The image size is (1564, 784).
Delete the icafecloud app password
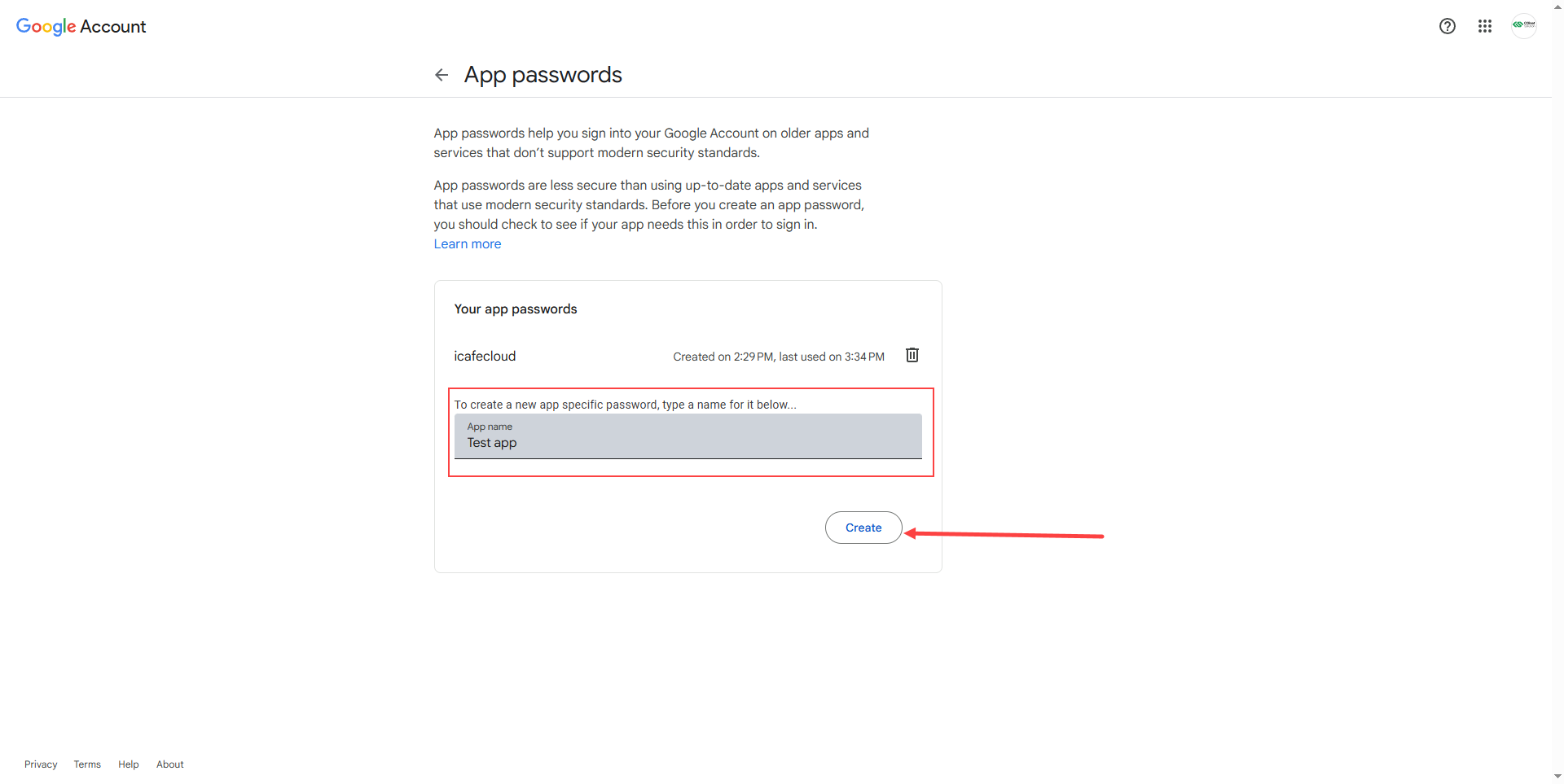click(x=912, y=355)
